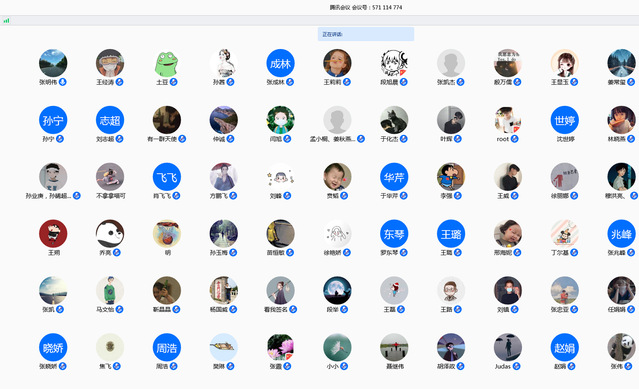Click the muted mic icon beside 孙宁's name
Image resolution: width=639 pixels, height=389 pixels.
(x=60, y=139)
